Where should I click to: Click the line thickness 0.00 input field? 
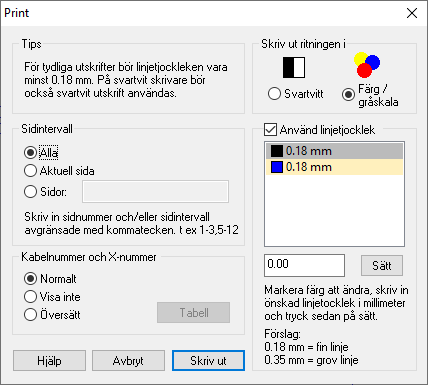coord(304,265)
